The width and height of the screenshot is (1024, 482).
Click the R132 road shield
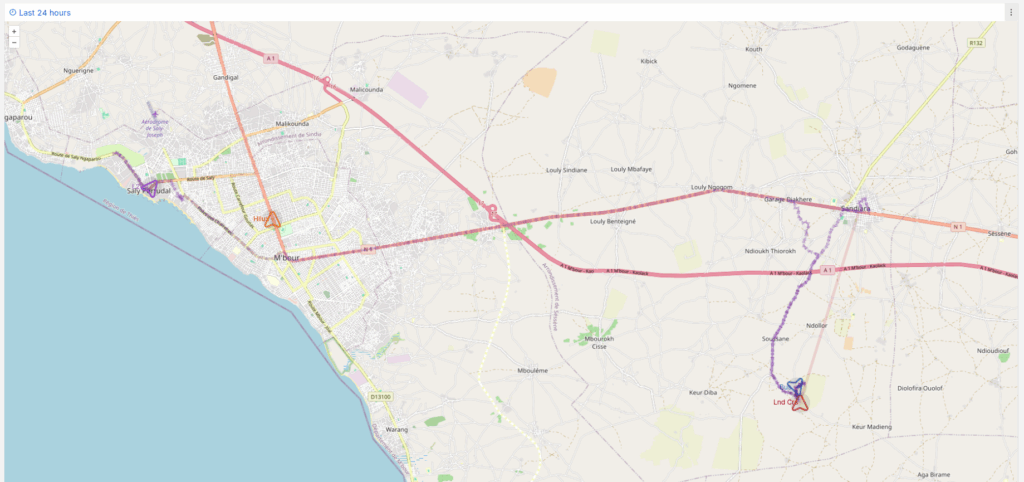click(x=976, y=43)
